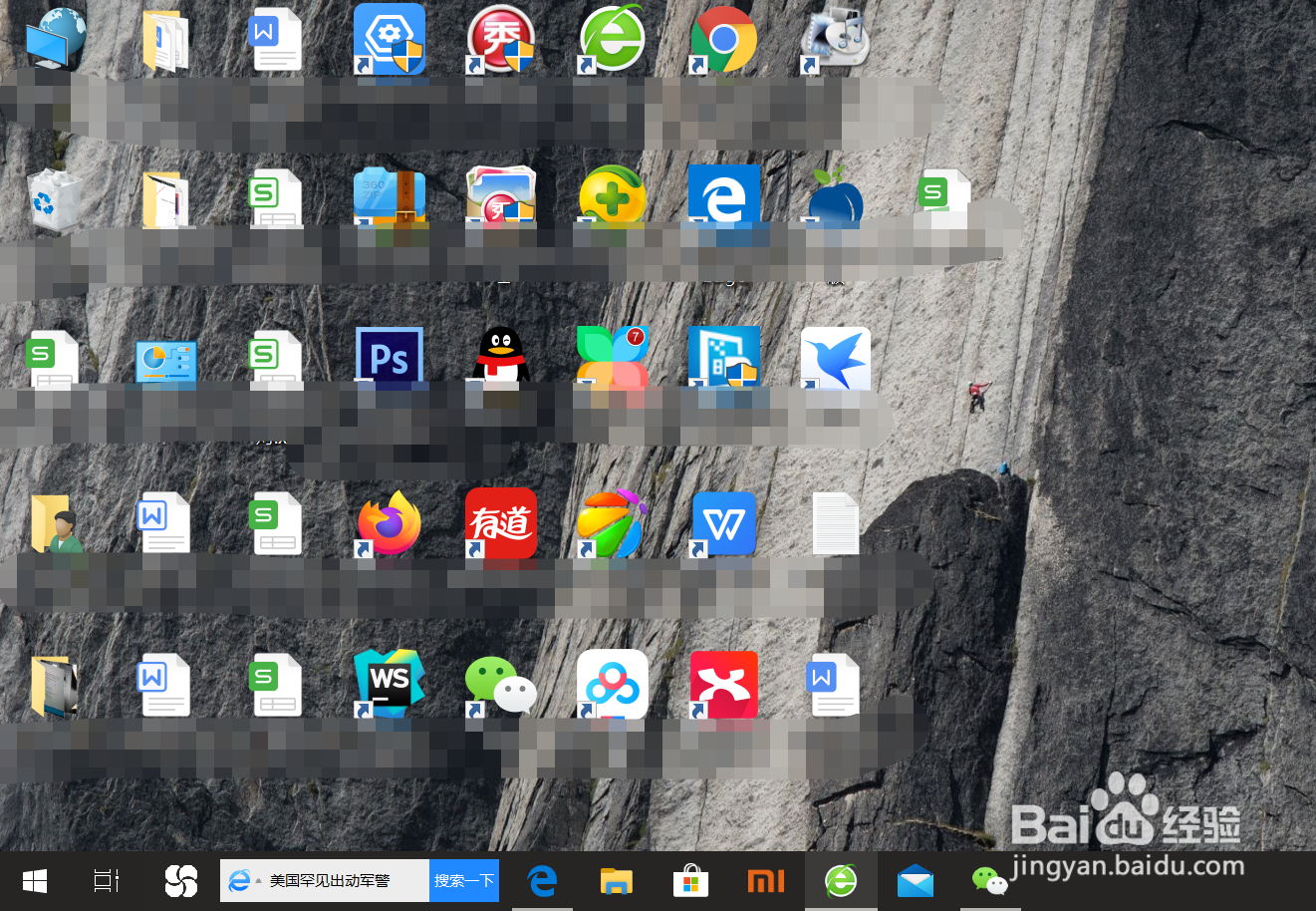Image resolution: width=1316 pixels, height=911 pixels.
Task: Launch the green plus 360 security shortcut
Action: tap(612, 199)
